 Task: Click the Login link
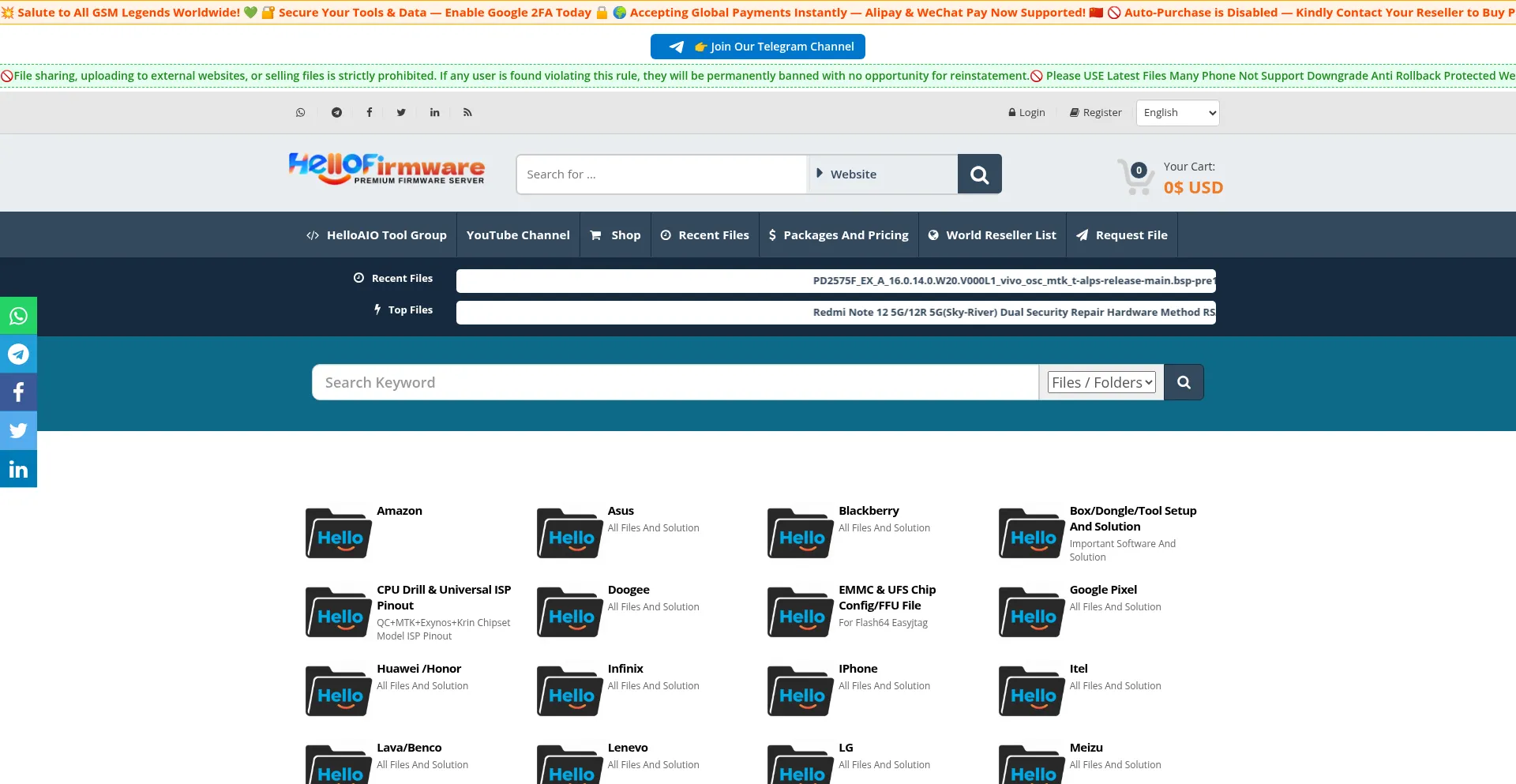click(1026, 113)
